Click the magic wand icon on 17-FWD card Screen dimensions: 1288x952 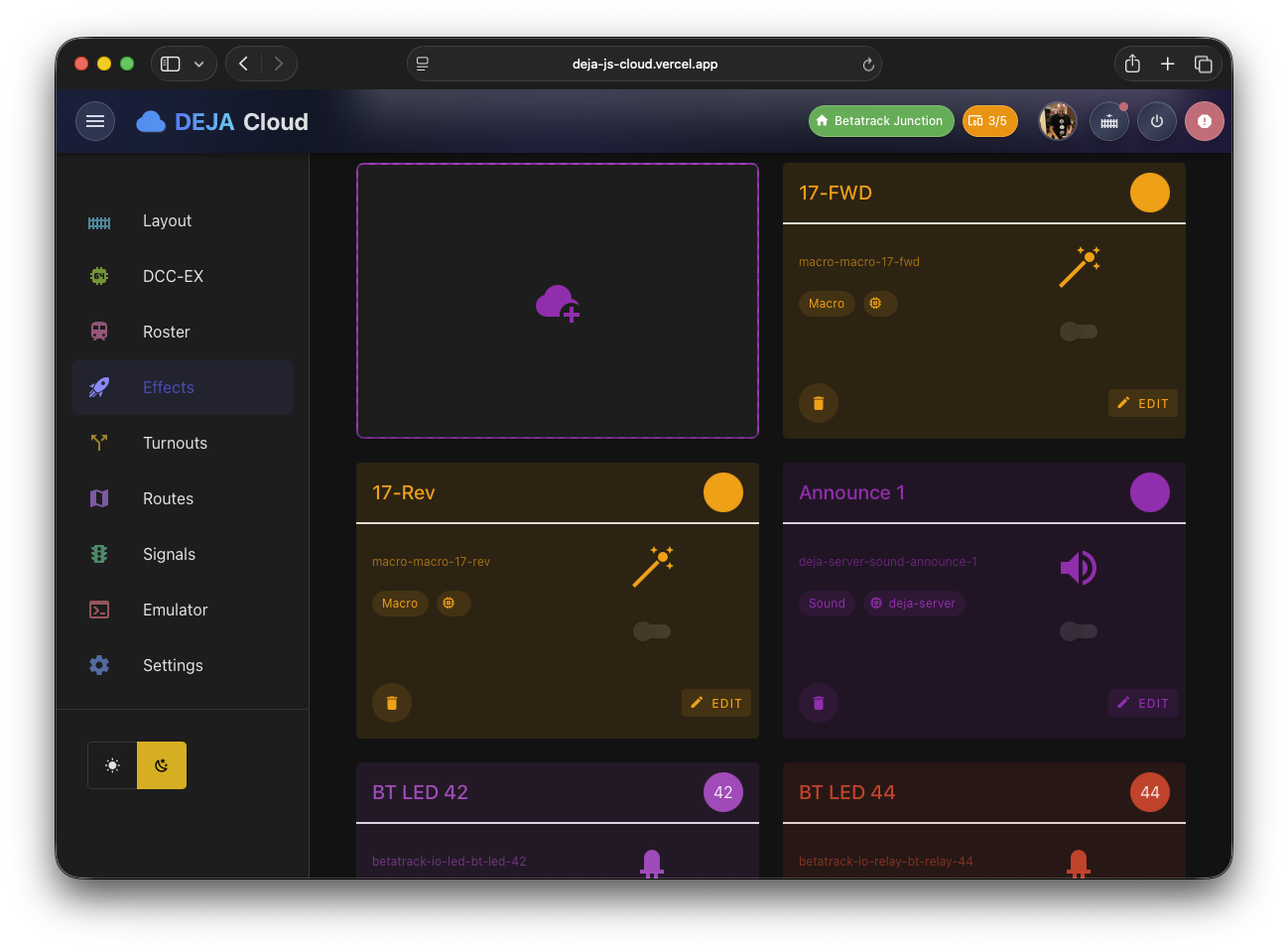coord(1079,266)
